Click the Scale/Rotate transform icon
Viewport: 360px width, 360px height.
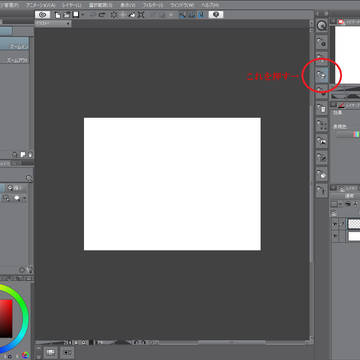point(141,15)
